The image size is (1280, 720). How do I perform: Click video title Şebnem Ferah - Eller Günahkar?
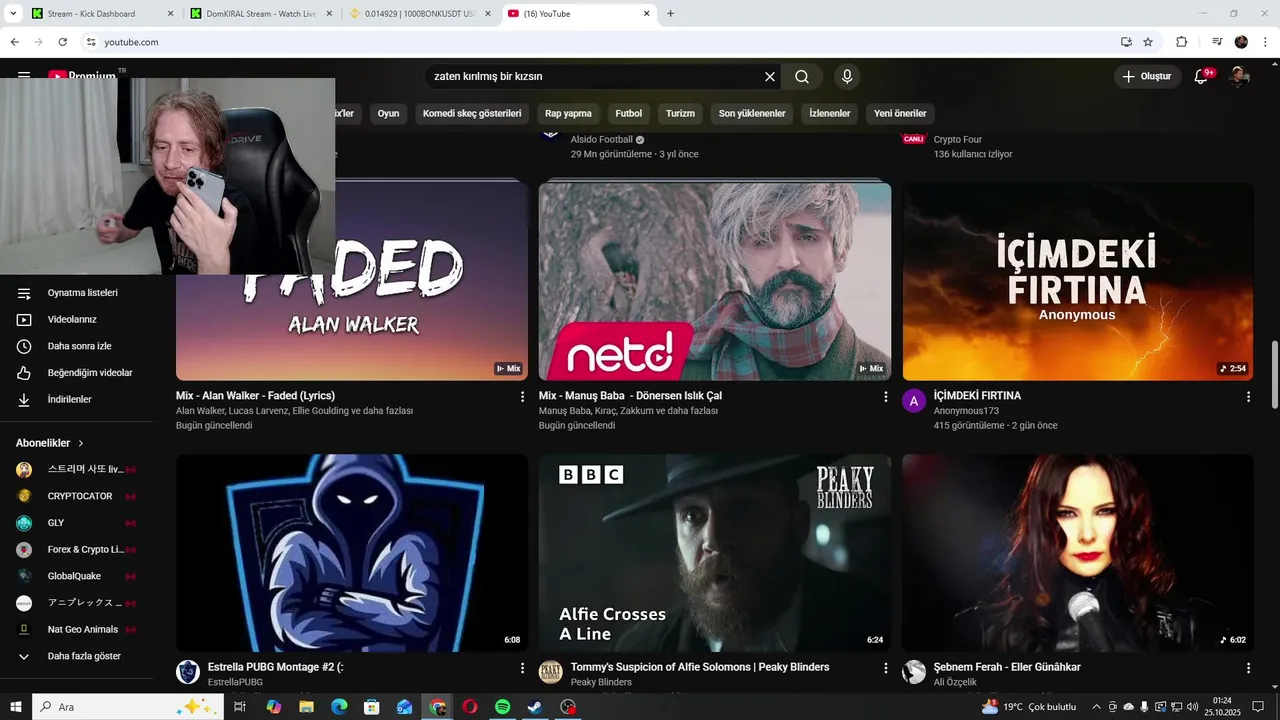click(x=1007, y=667)
